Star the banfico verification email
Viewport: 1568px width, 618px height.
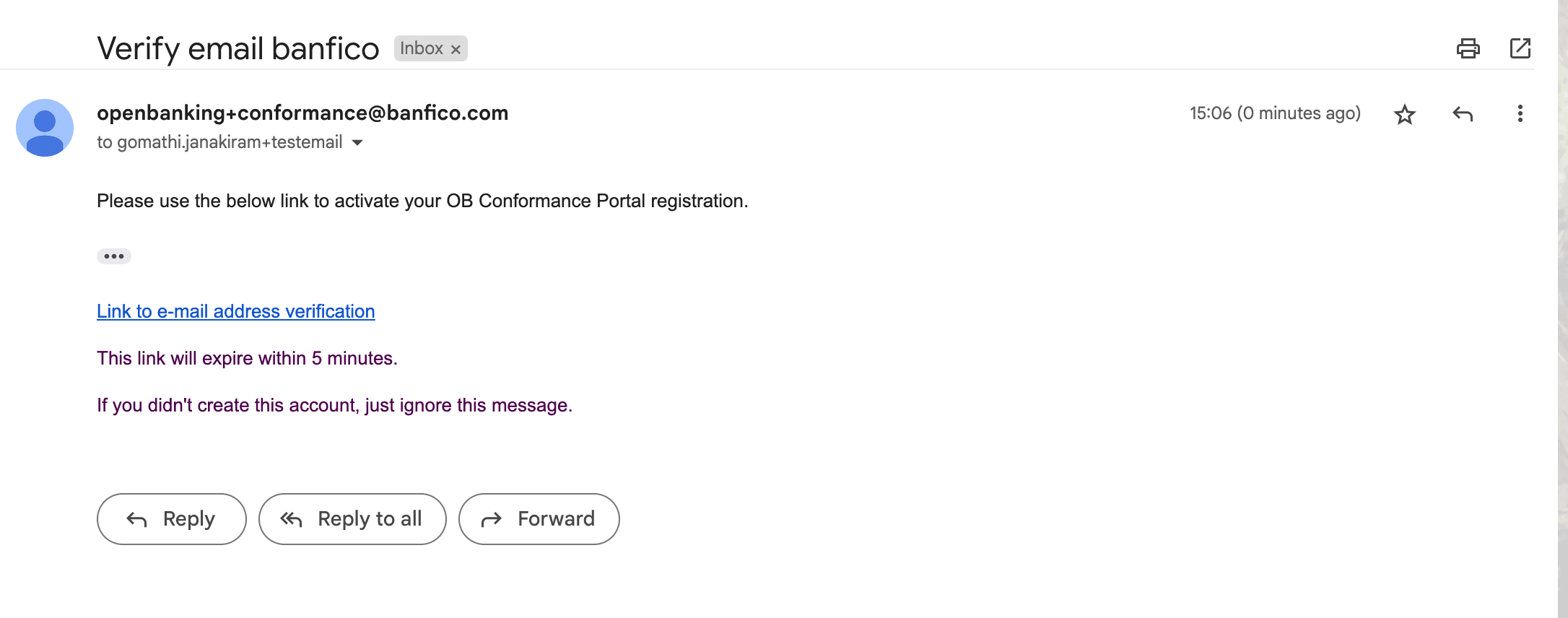pos(1405,114)
